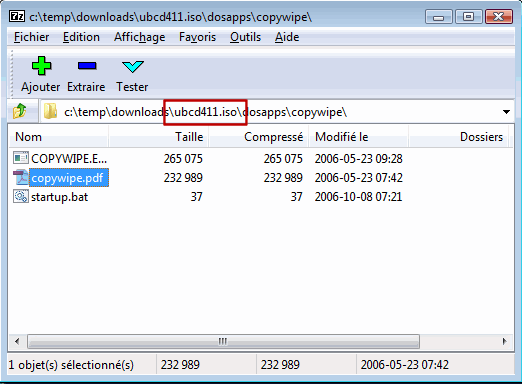The width and height of the screenshot is (522, 384).
Task: Click the COPYWIPE.E... file icon
Action: pyautogui.click(x=21, y=158)
